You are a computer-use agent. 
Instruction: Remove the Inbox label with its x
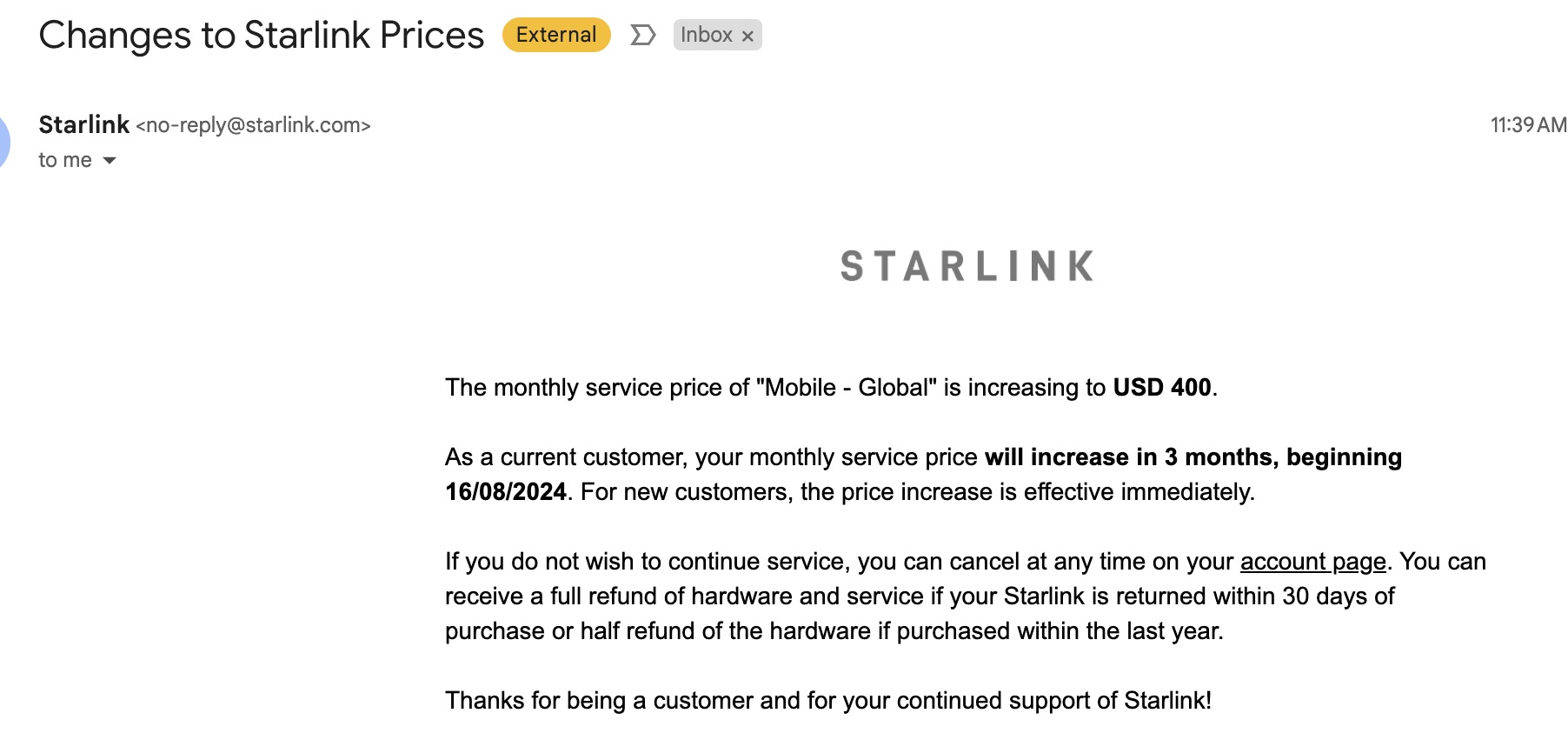747,37
